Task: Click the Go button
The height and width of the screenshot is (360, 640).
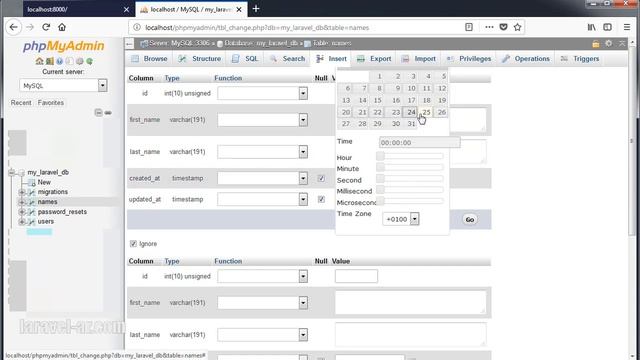Action: [470, 220]
